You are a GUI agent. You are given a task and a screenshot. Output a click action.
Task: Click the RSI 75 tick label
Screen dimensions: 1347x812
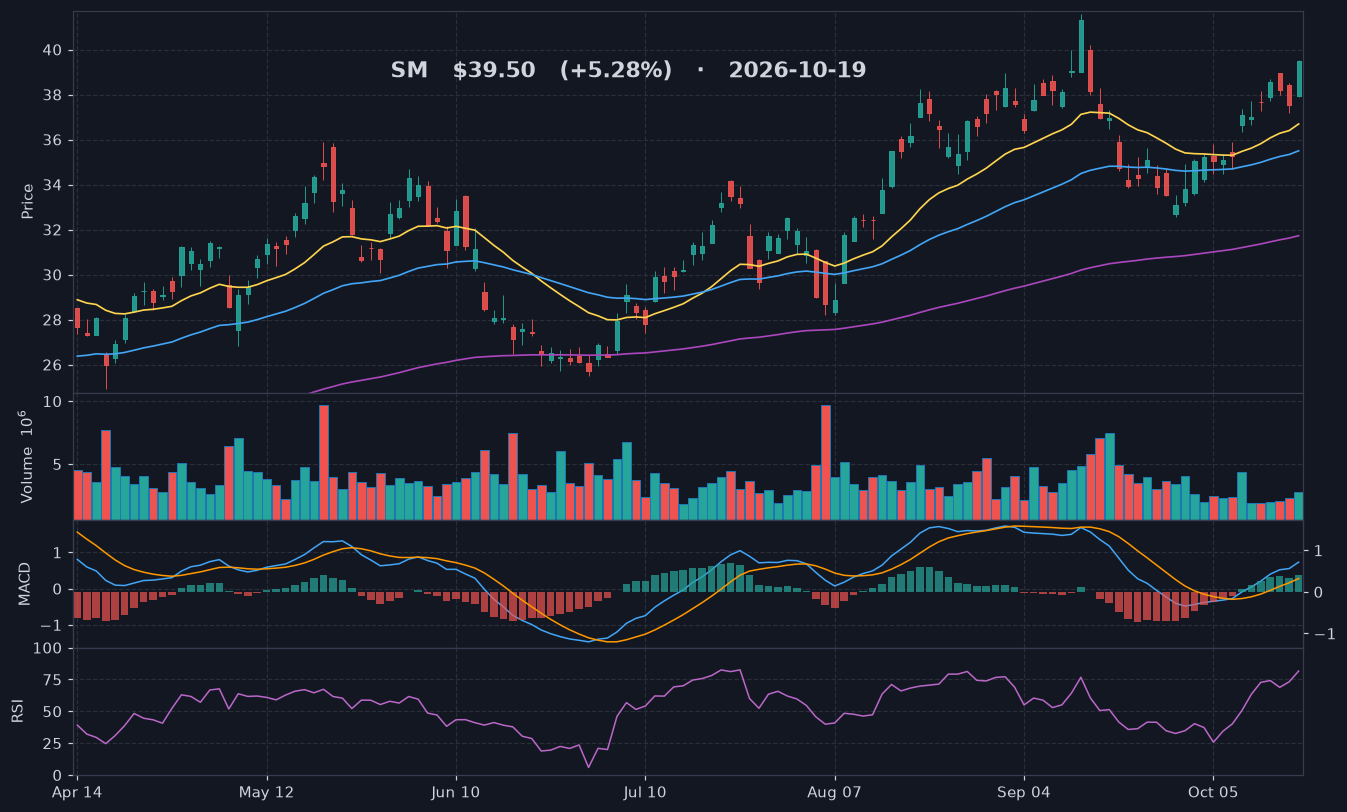click(x=53, y=681)
